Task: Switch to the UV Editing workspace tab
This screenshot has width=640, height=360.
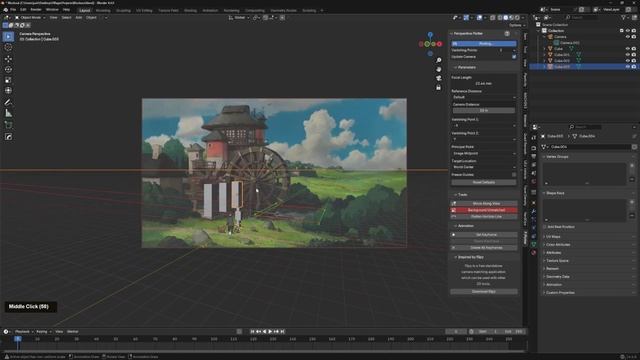Action: [144, 11]
